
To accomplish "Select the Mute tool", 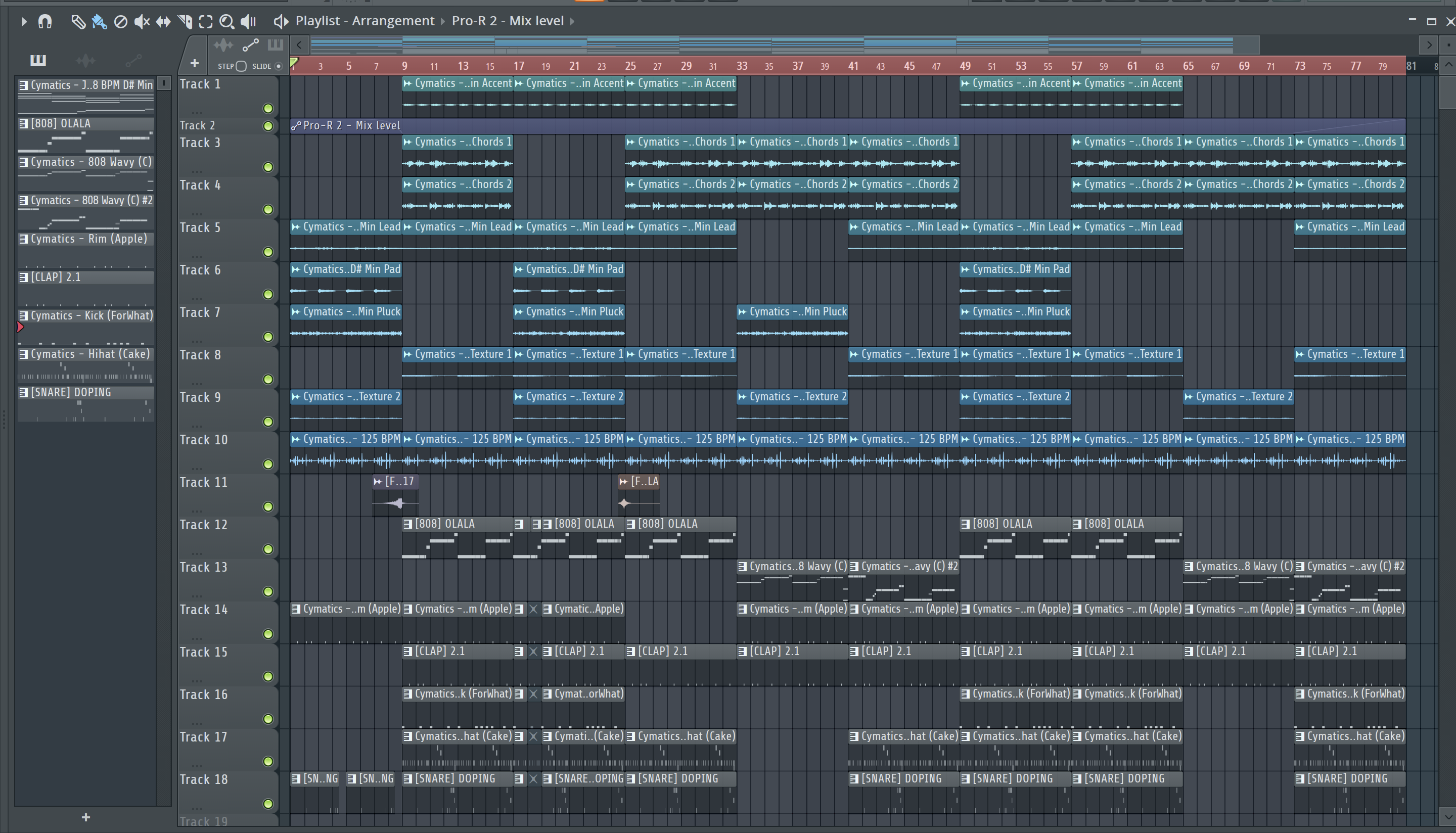I will 142,22.
